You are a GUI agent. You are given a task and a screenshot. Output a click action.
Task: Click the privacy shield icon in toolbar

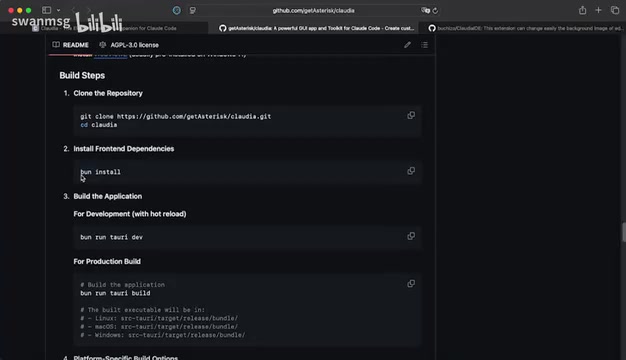(176, 10)
